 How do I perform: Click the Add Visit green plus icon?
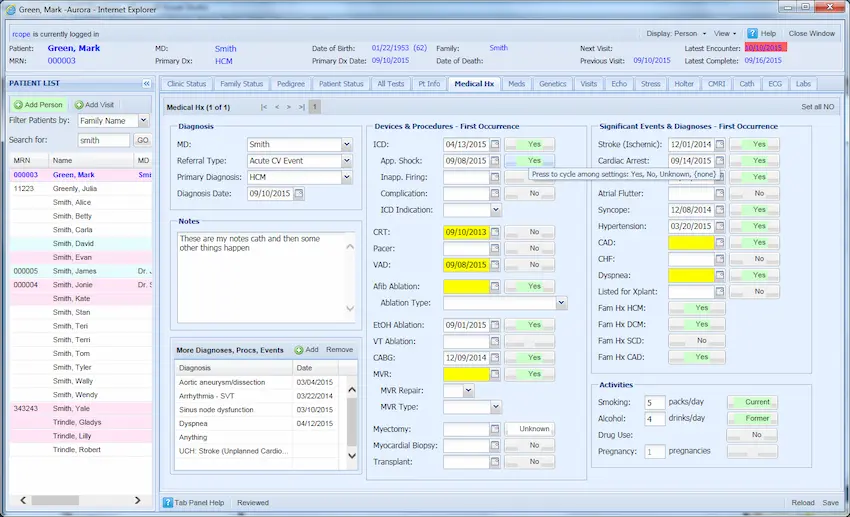click(79, 105)
